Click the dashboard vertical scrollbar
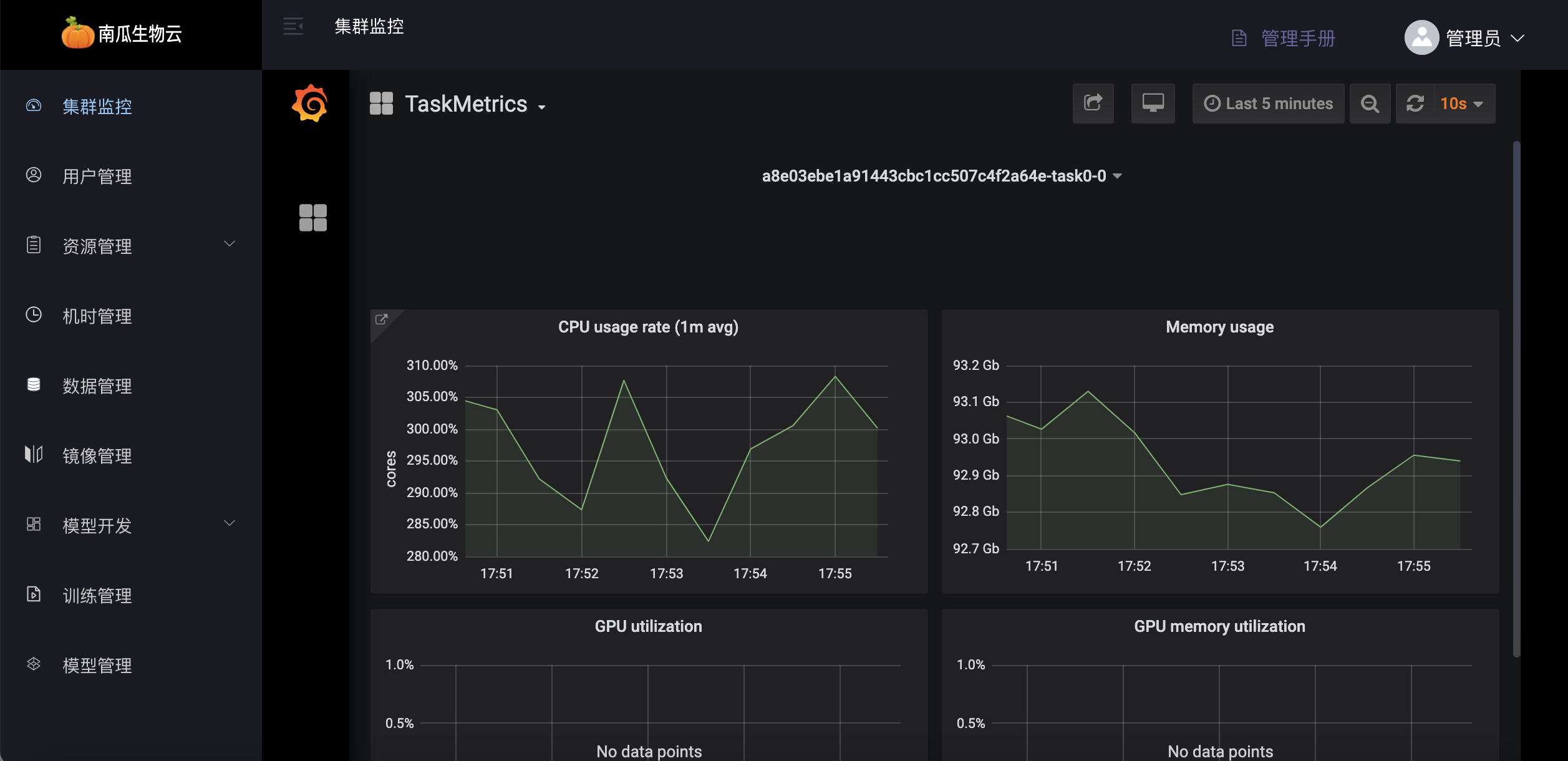 1516,399
